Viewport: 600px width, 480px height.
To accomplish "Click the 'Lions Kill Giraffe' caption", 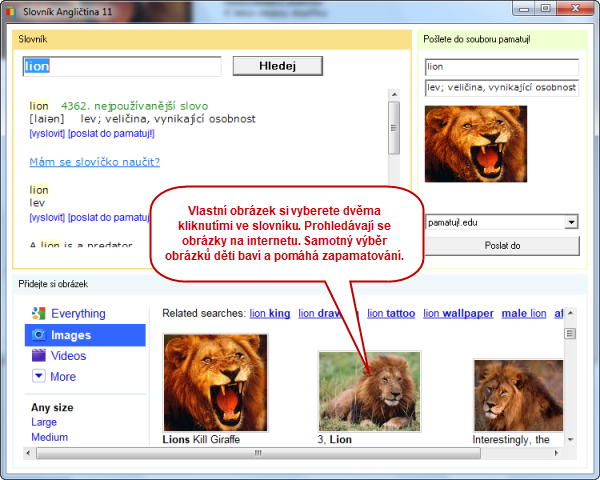I will [x=201, y=439].
